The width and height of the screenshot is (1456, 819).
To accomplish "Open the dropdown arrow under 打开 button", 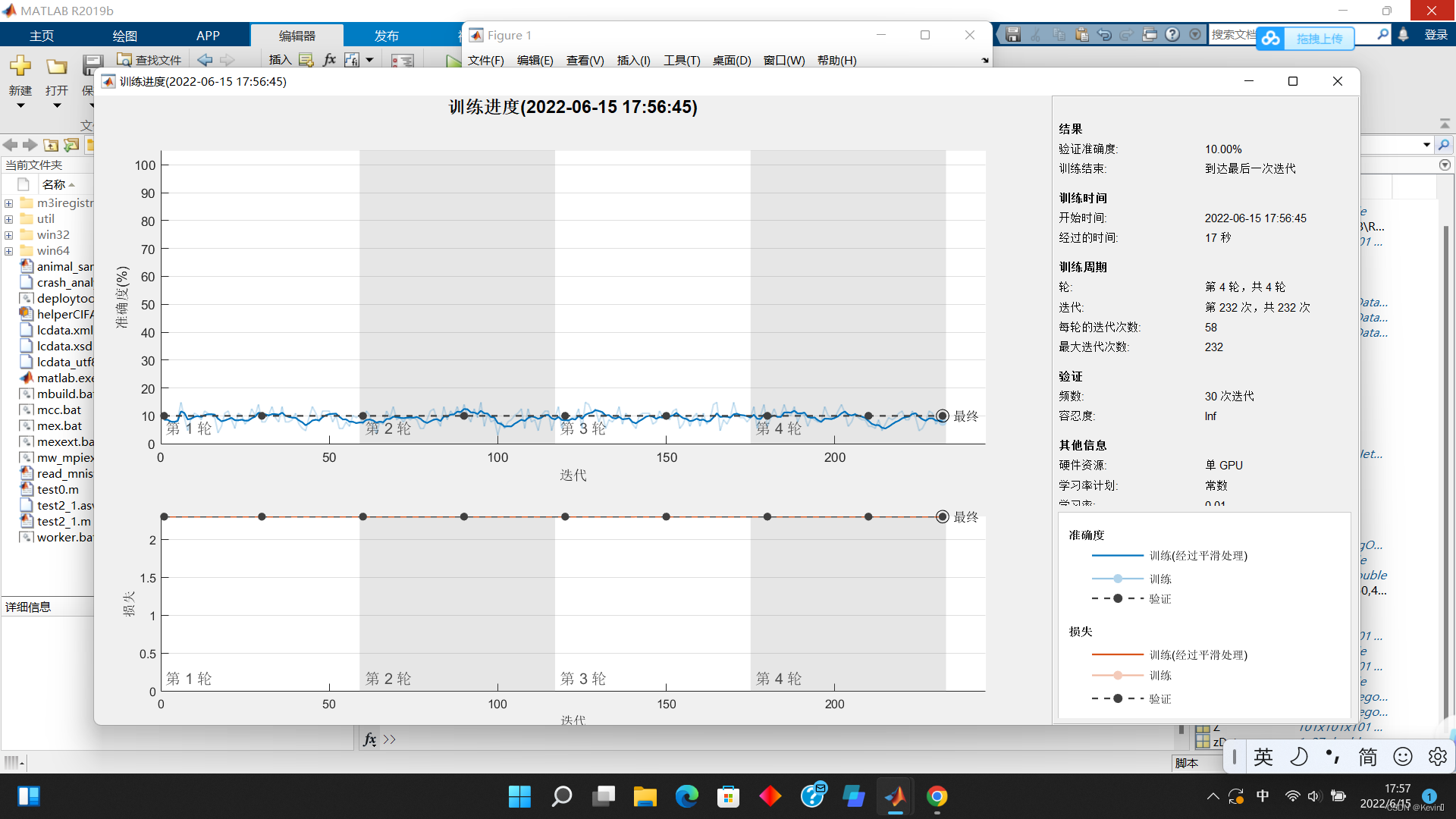I will click(x=57, y=106).
